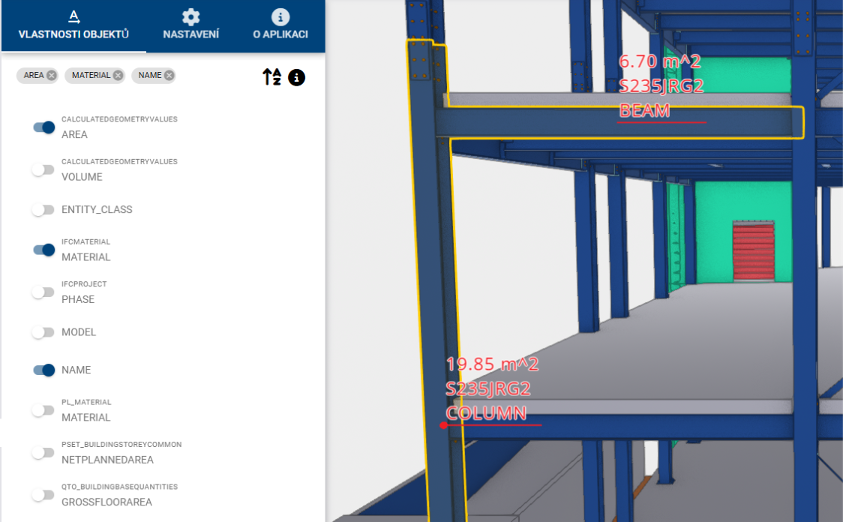Screen dimensions: 844x522
Task: Disable the IfcMaterial MATERIAL toggle
Action: coord(43,250)
